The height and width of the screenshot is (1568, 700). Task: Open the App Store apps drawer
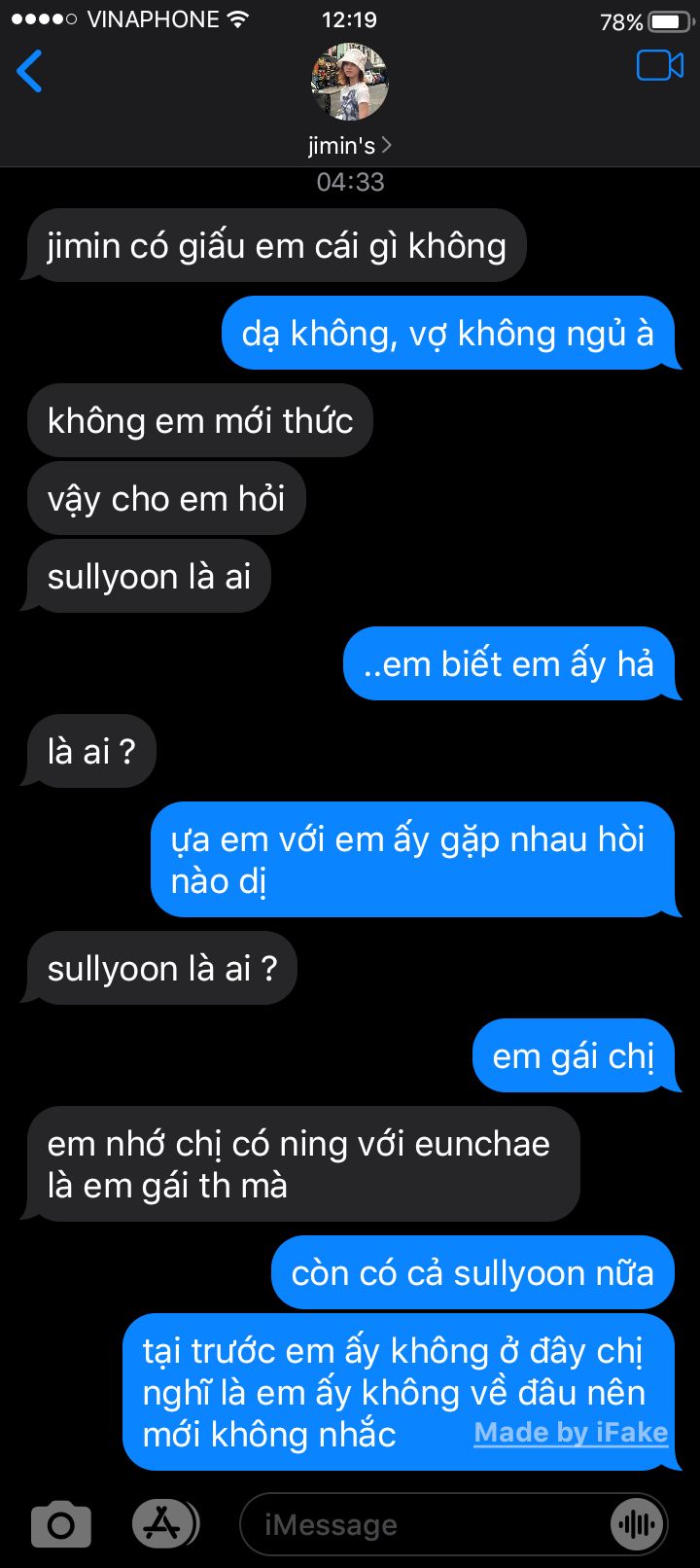pos(163,1524)
